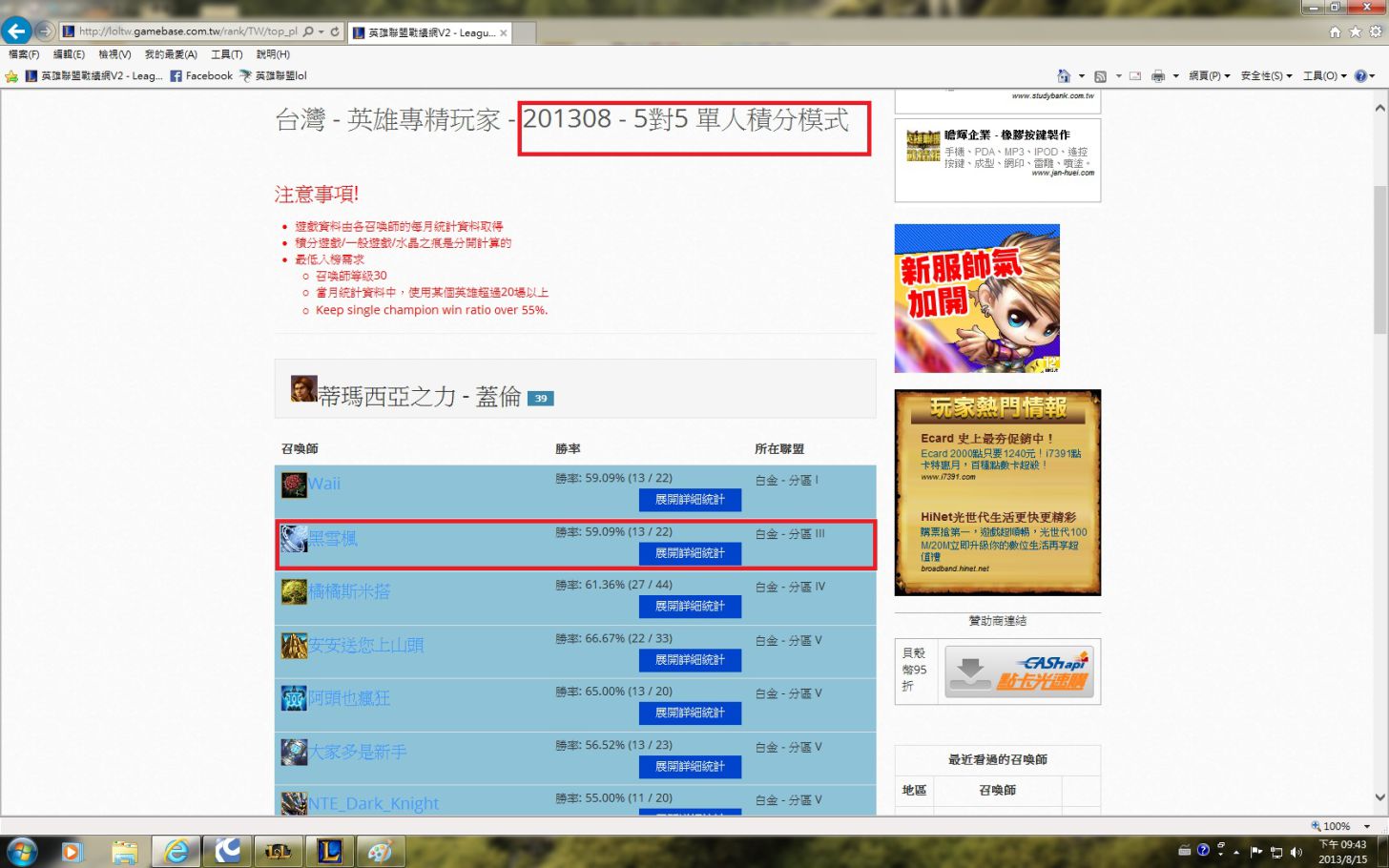1389x868 pixels.
Task: Open the 安全性(S) dropdown menu
Action: click(1266, 76)
